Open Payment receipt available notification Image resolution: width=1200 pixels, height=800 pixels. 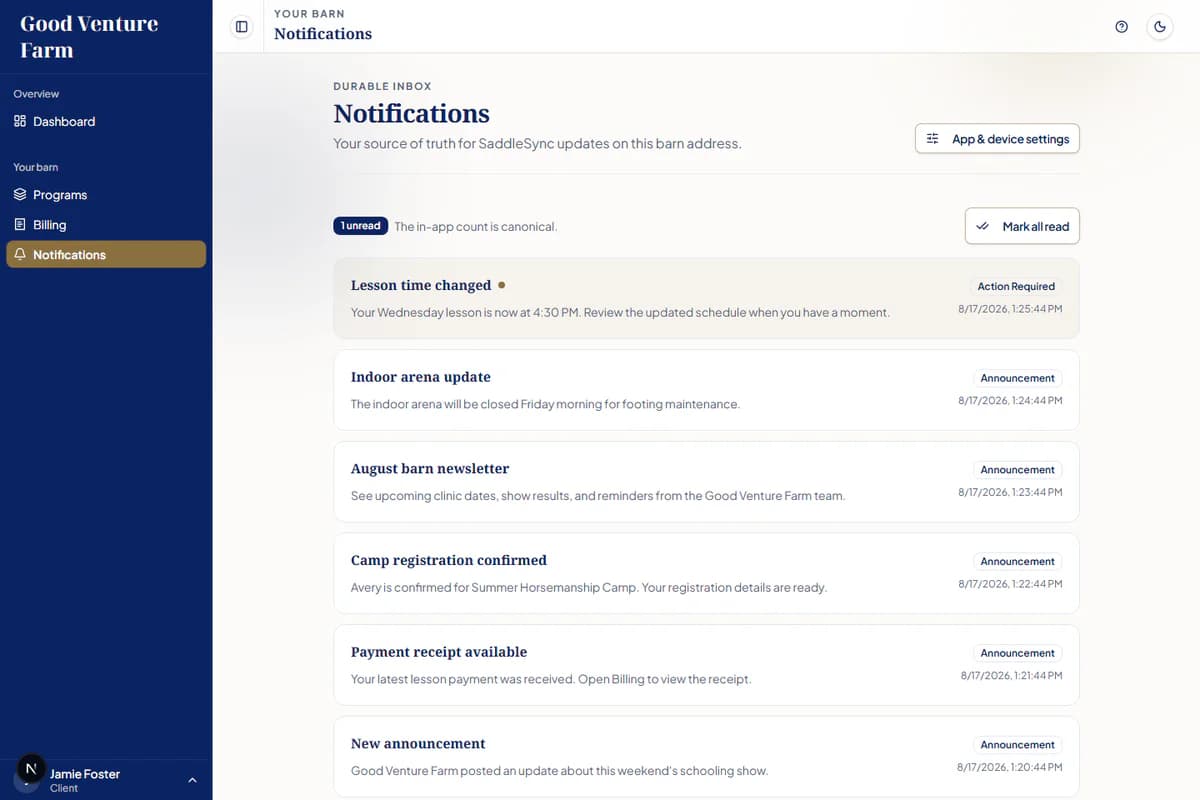pos(706,665)
